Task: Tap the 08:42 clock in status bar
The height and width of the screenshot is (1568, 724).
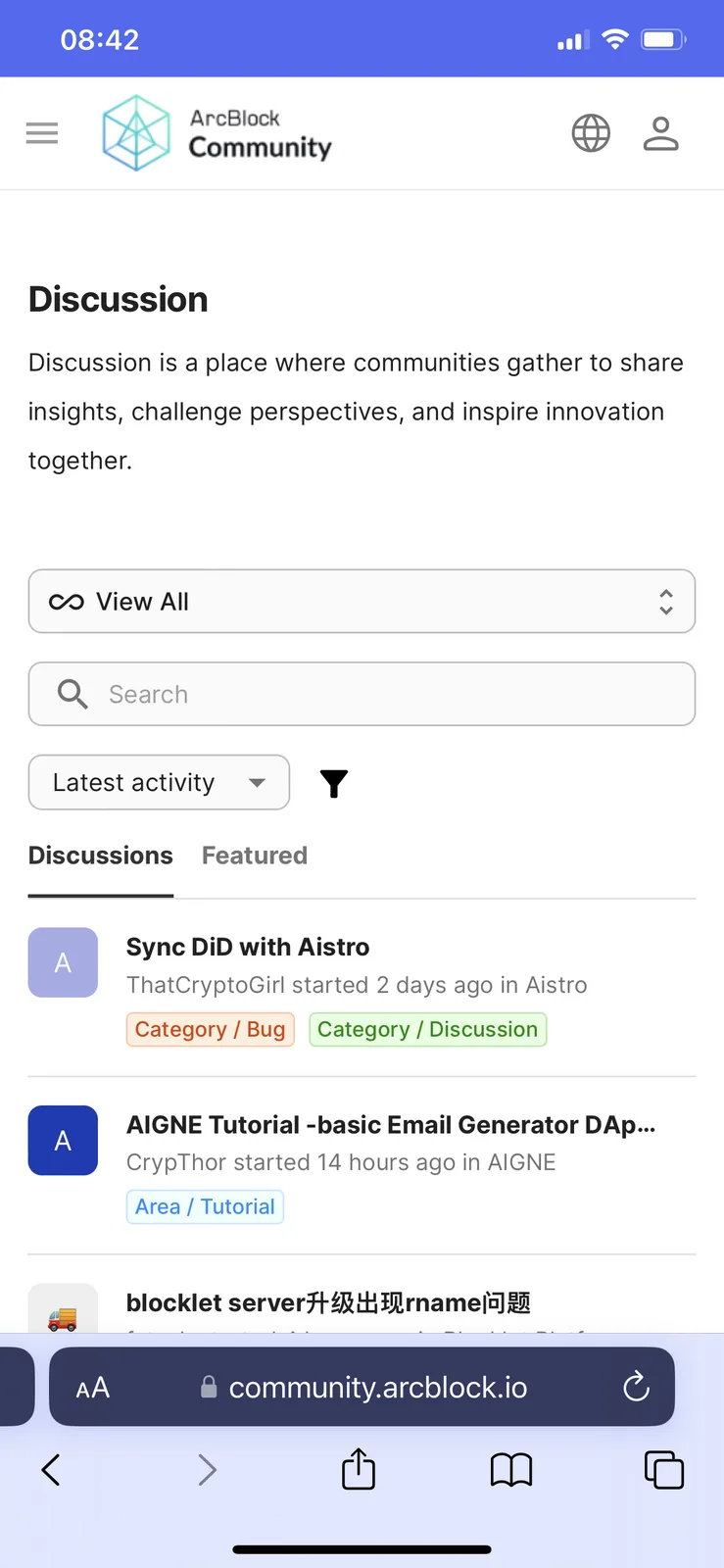Action: (x=100, y=40)
